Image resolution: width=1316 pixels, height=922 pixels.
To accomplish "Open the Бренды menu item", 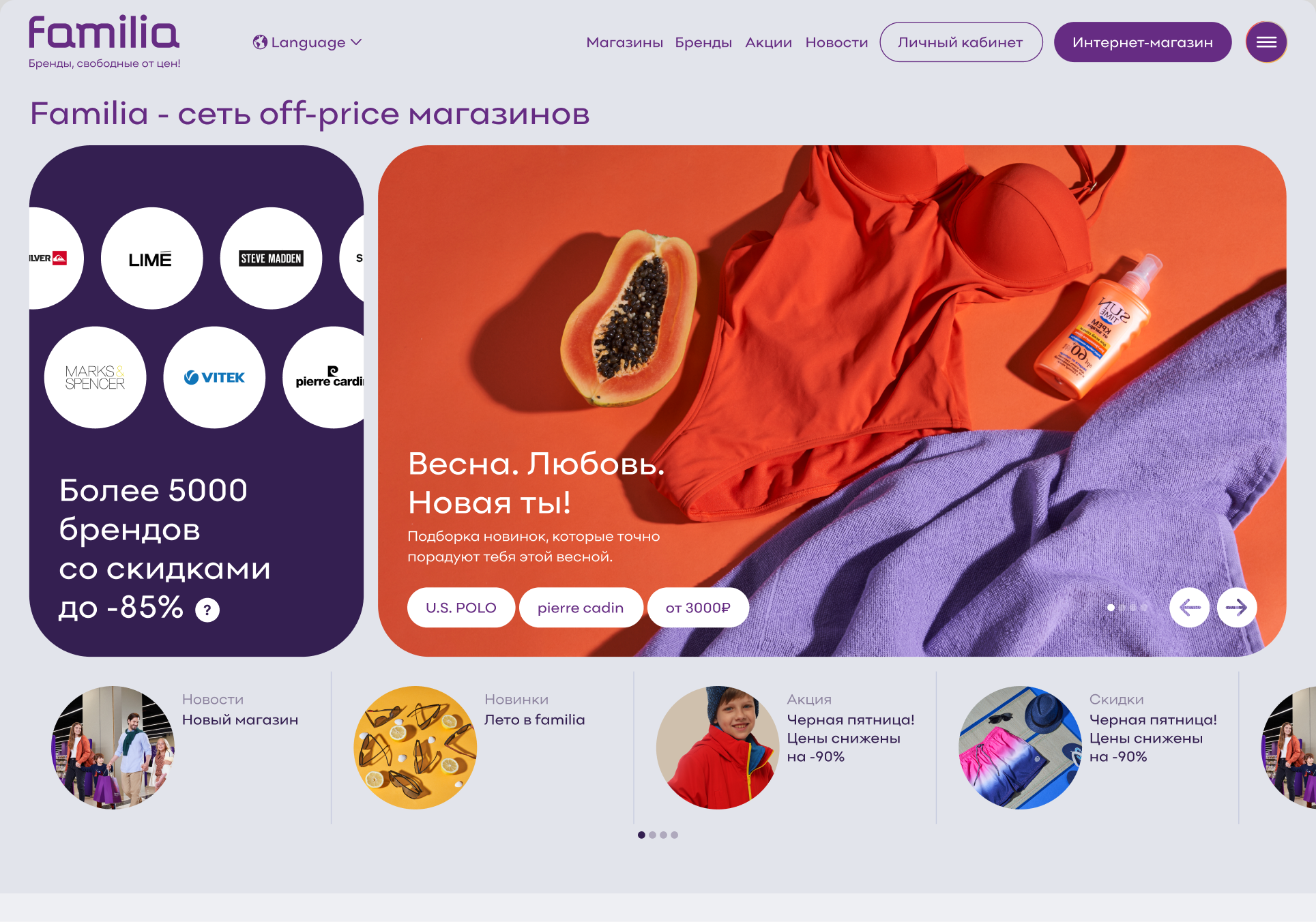I will tap(703, 42).
